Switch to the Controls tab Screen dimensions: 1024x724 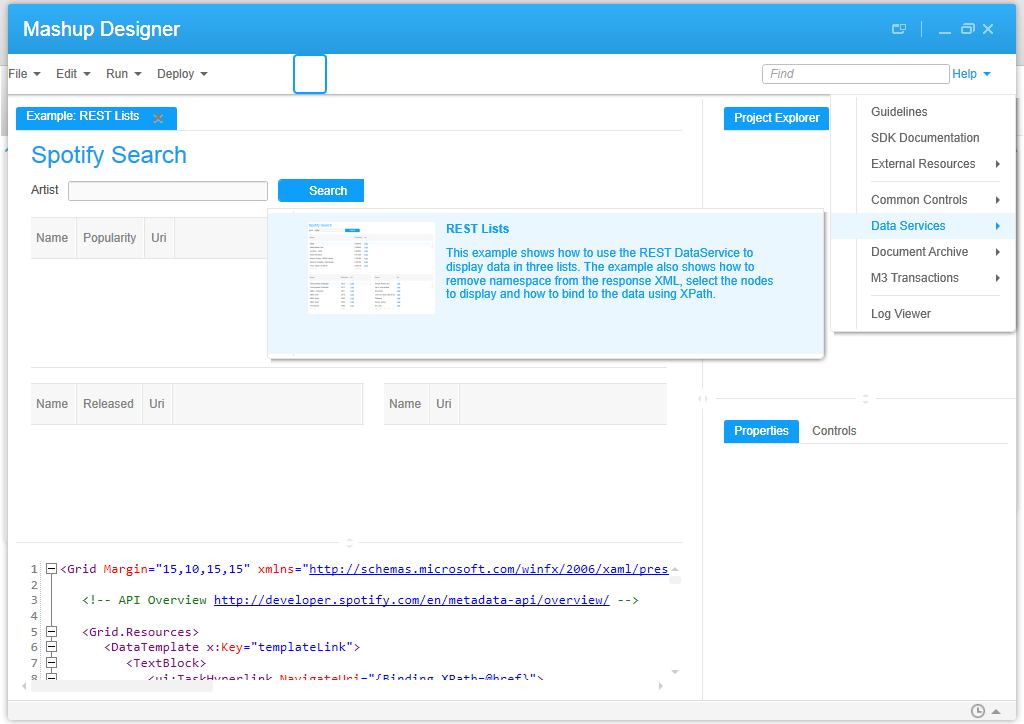(x=834, y=431)
